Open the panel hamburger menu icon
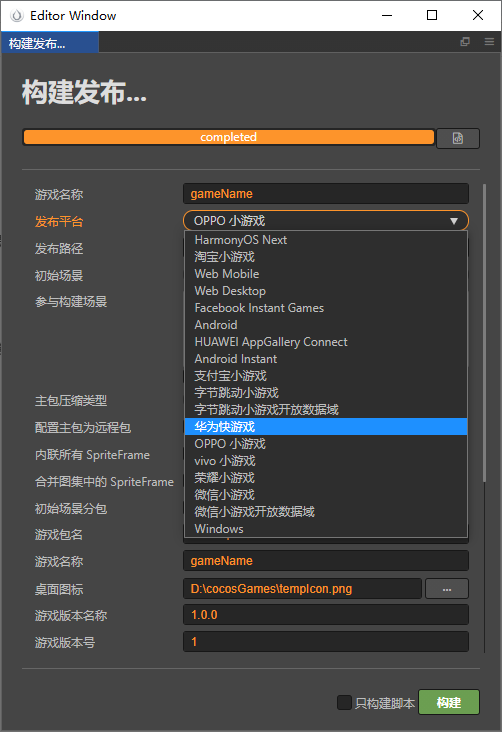The height and width of the screenshot is (732, 502). click(x=489, y=42)
